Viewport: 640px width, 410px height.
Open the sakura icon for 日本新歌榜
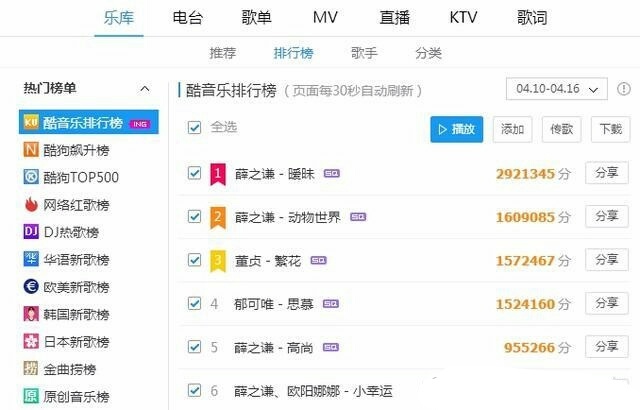(x=31, y=341)
